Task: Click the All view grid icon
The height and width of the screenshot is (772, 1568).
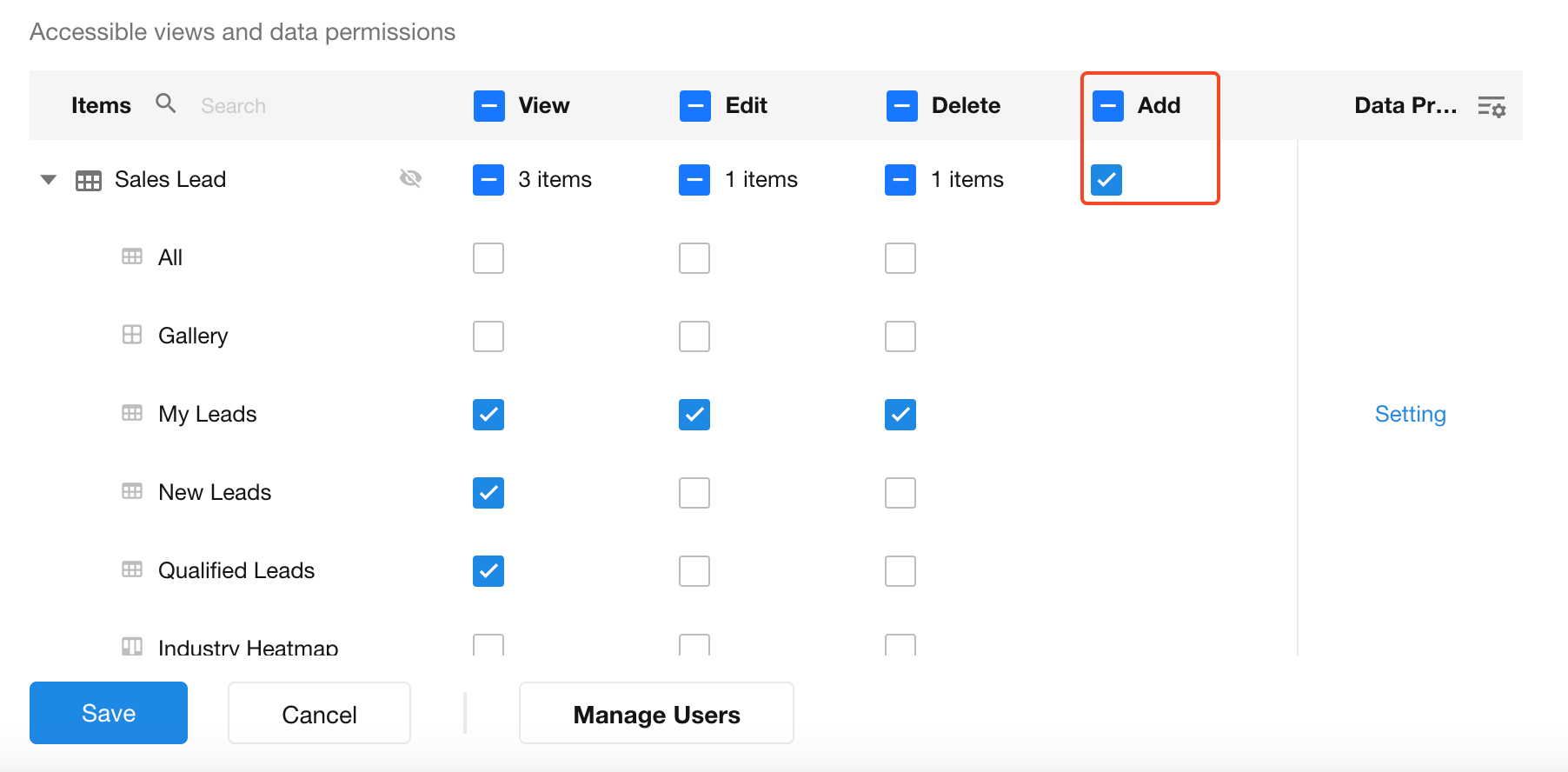Action: pos(132,256)
